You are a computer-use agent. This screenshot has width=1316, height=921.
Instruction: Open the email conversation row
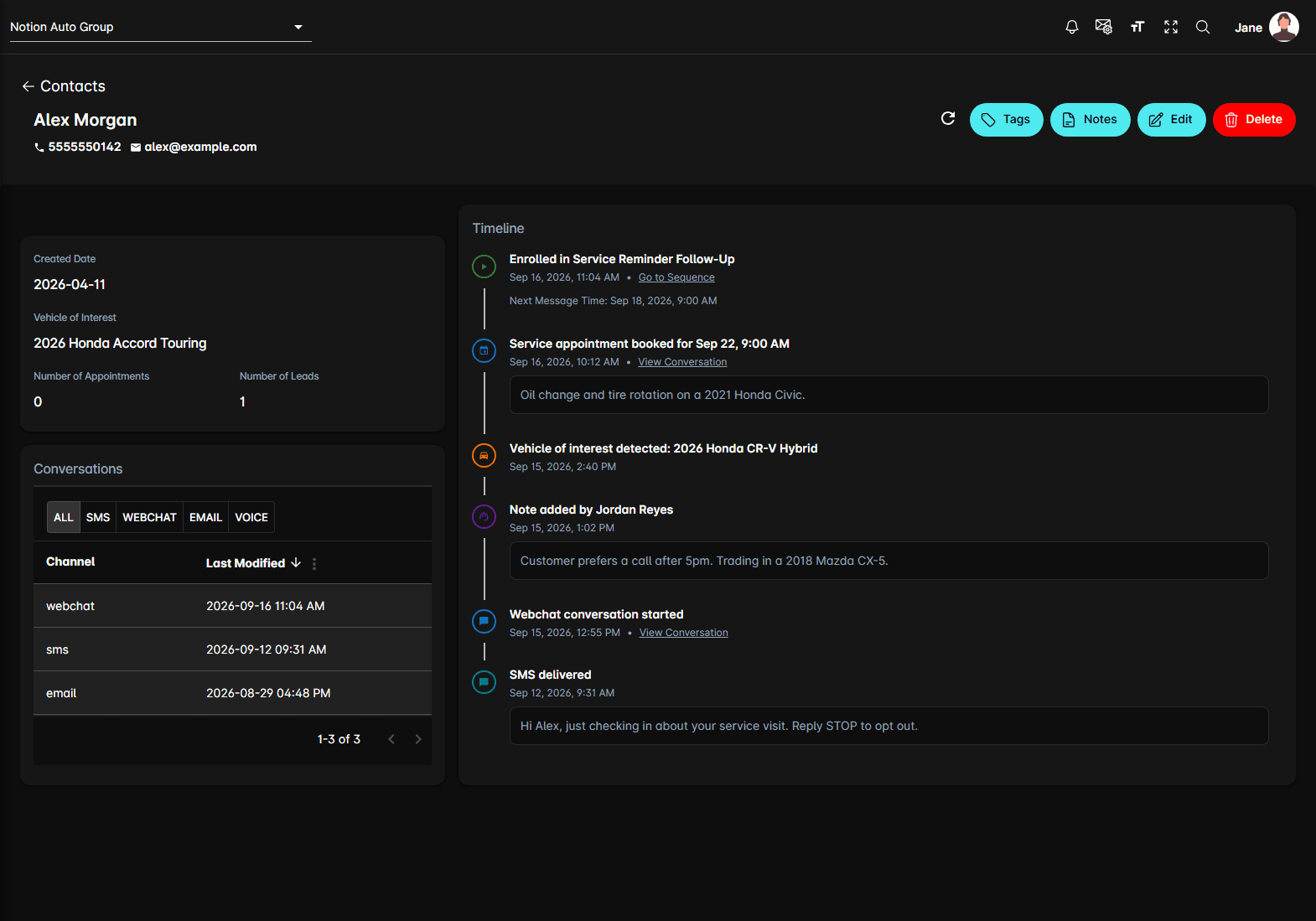tap(232, 693)
